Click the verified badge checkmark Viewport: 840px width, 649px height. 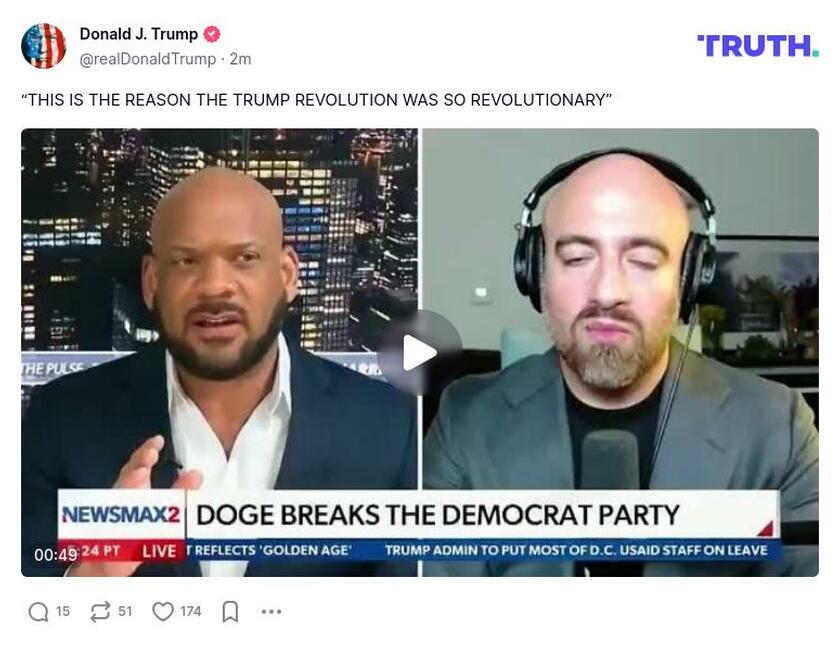pos(212,34)
